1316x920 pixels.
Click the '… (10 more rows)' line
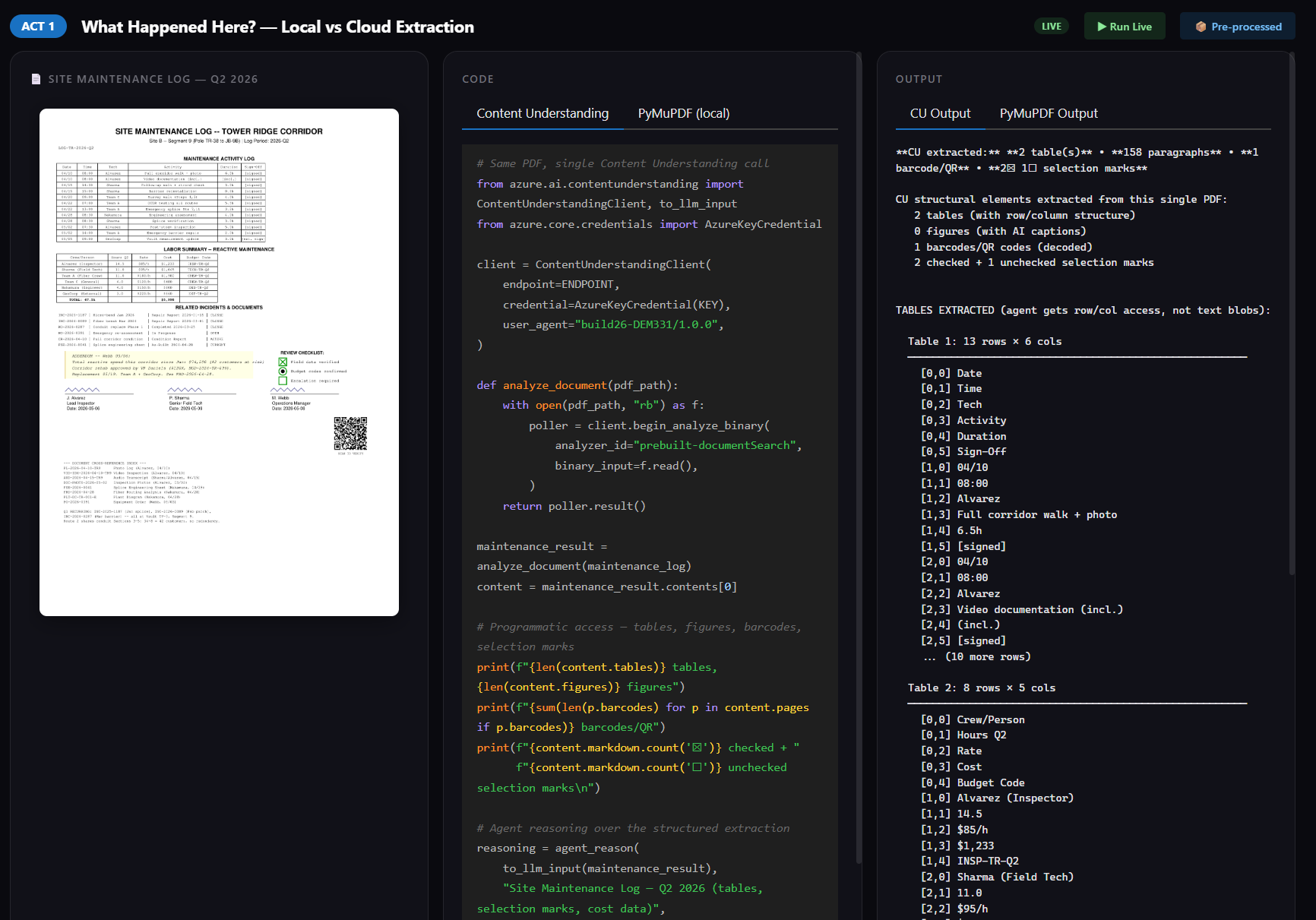pos(976,656)
